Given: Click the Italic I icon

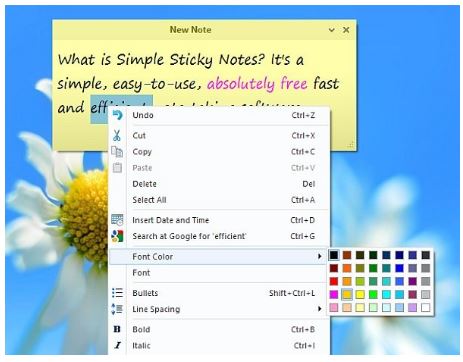Looking at the screenshot, I should tap(117, 345).
